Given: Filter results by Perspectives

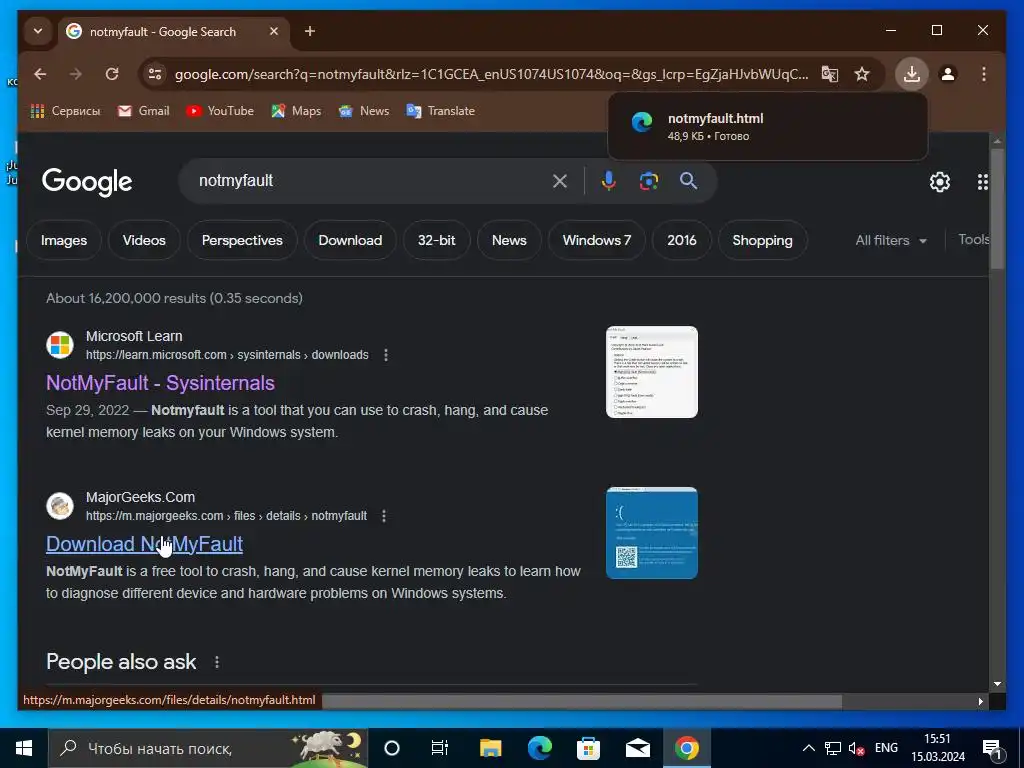Looking at the screenshot, I should click(242, 240).
